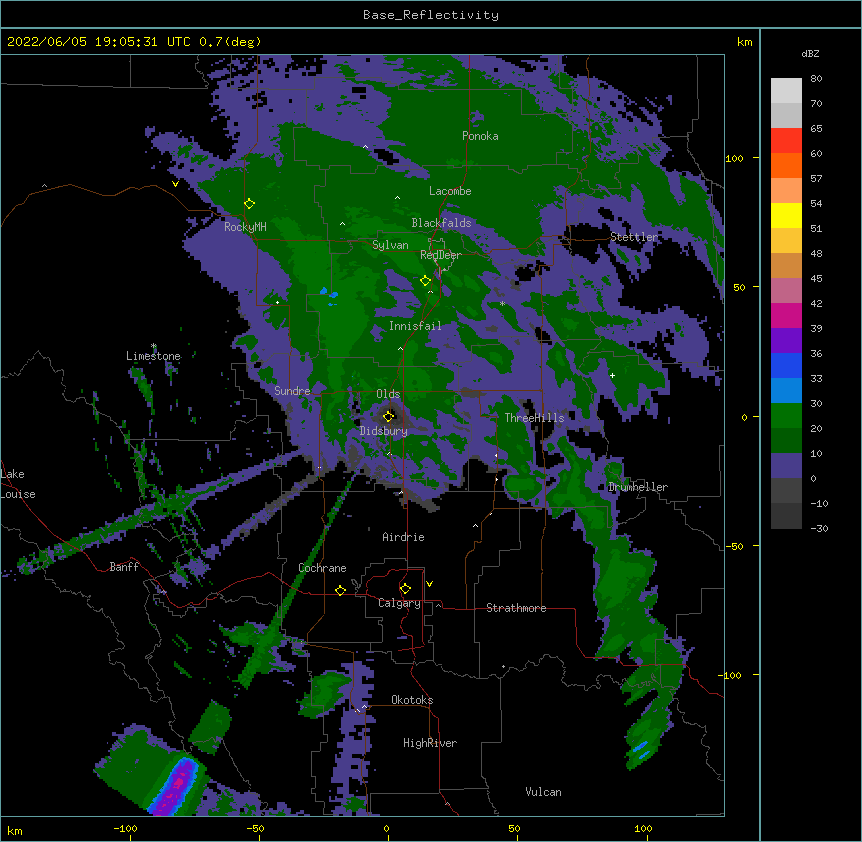Click the 65 value on the dBZ legend

click(816, 129)
